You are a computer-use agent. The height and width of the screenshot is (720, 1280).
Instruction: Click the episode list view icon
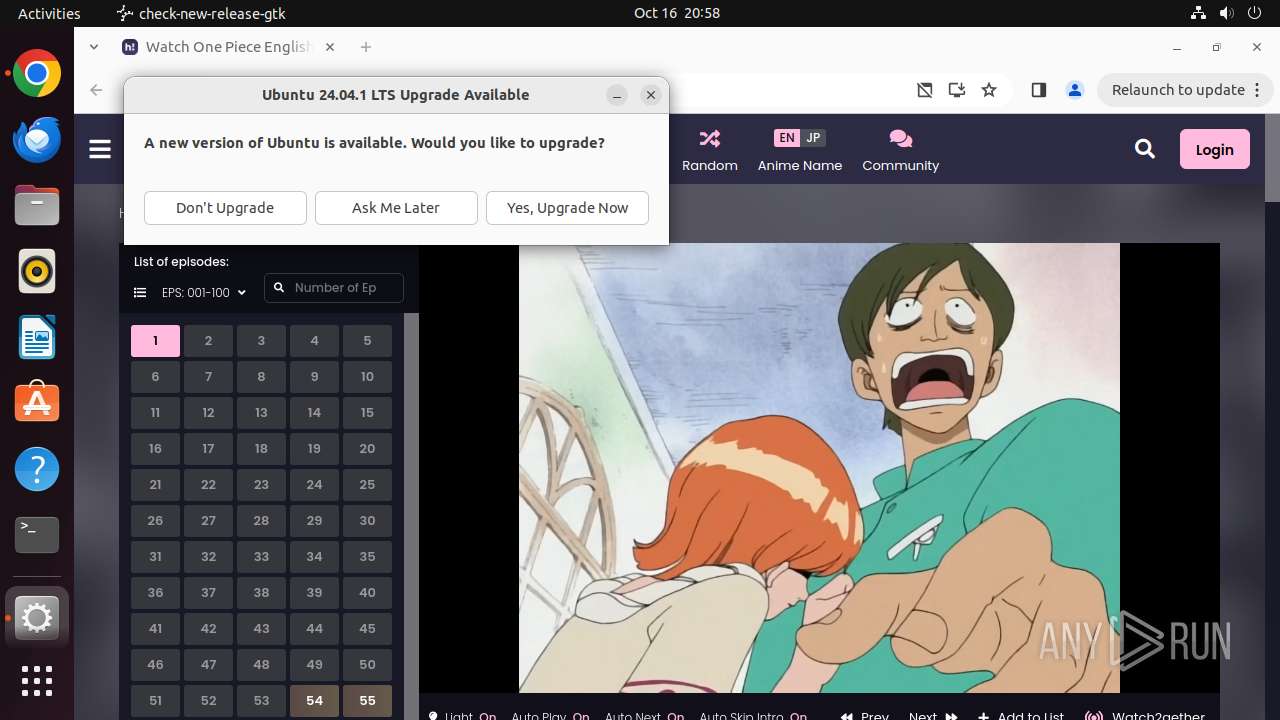pos(140,293)
